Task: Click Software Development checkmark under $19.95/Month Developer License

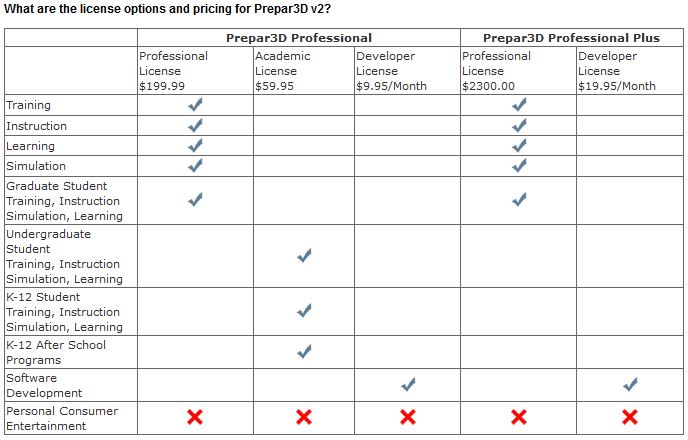Action: click(630, 384)
